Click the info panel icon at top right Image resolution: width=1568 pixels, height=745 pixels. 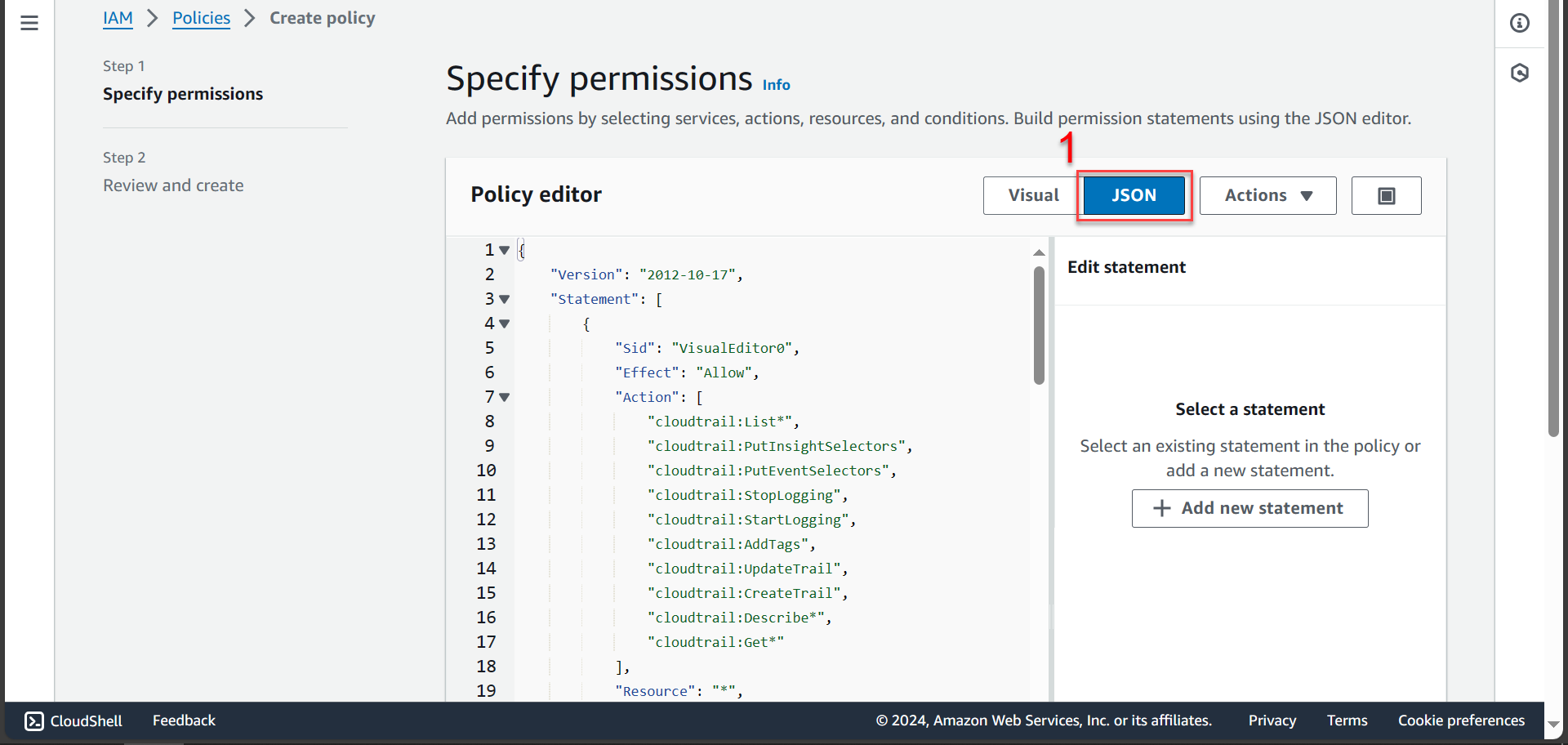pos(1519,23)
